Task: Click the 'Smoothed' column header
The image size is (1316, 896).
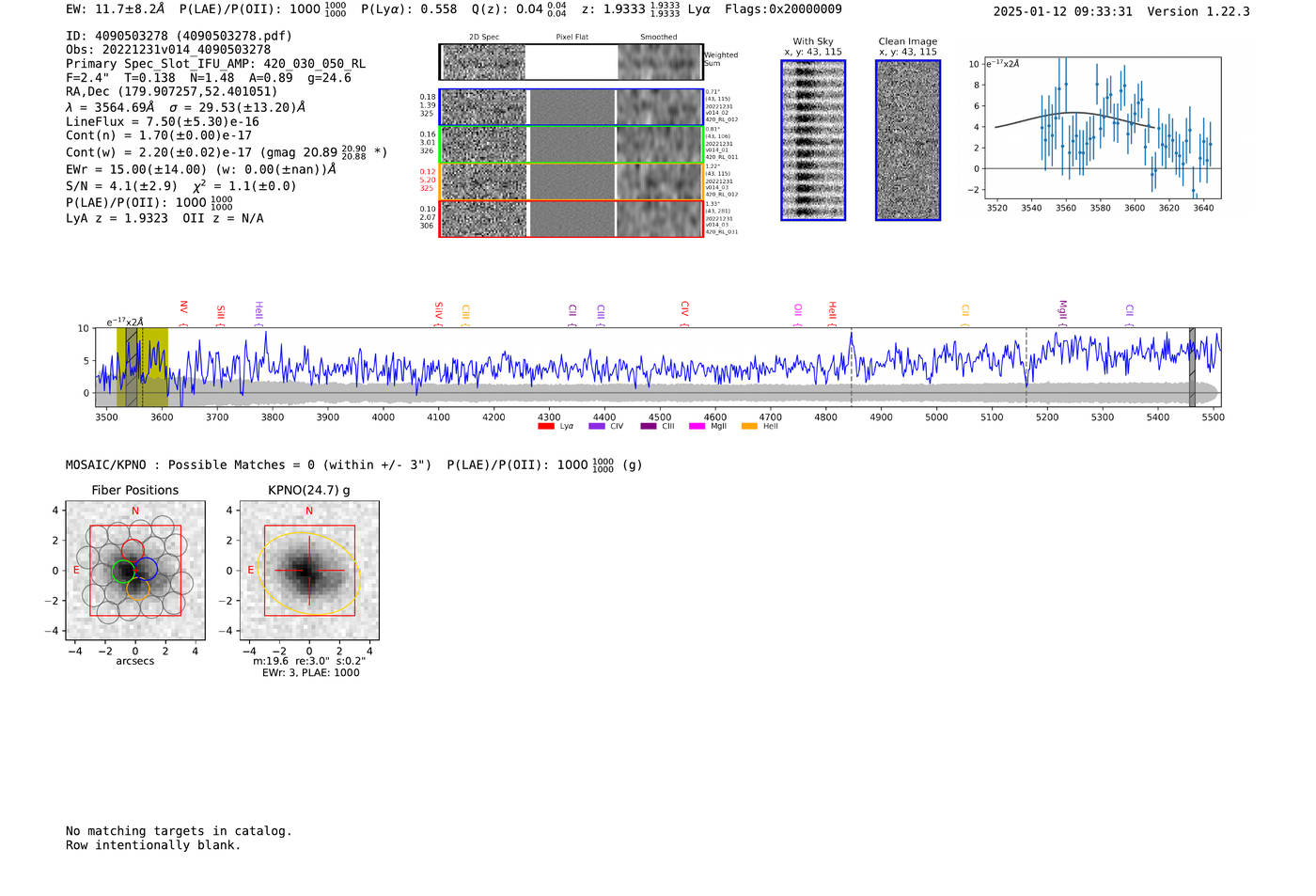Action: [659, 38]
